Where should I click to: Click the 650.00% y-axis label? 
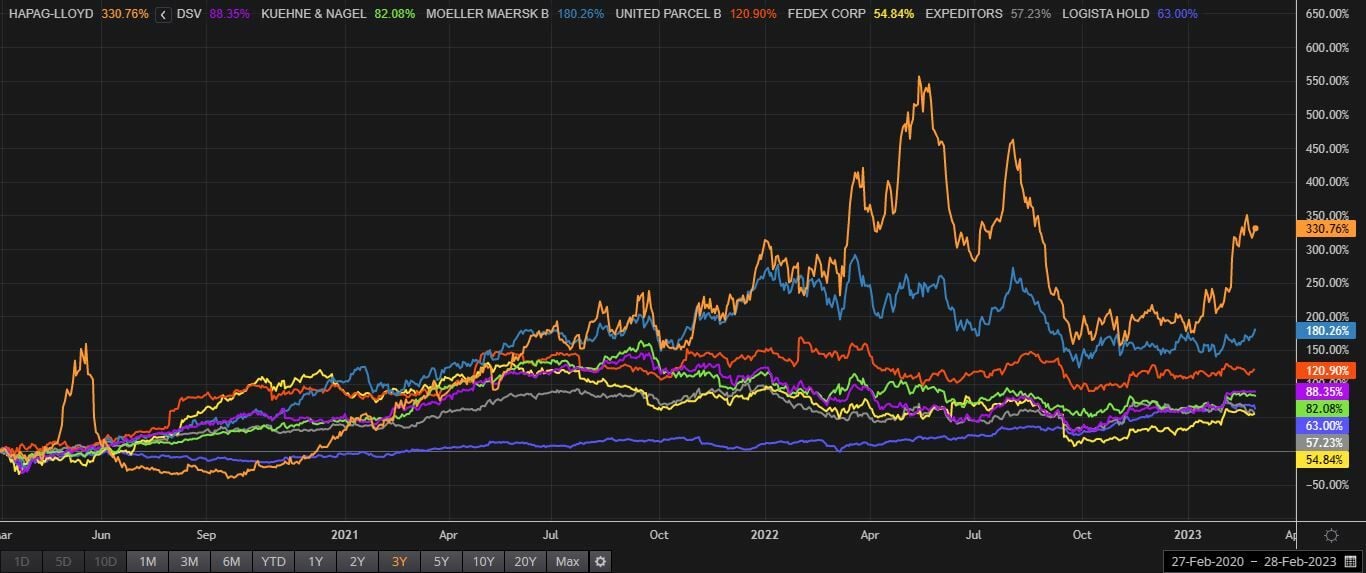[1328, 14]
